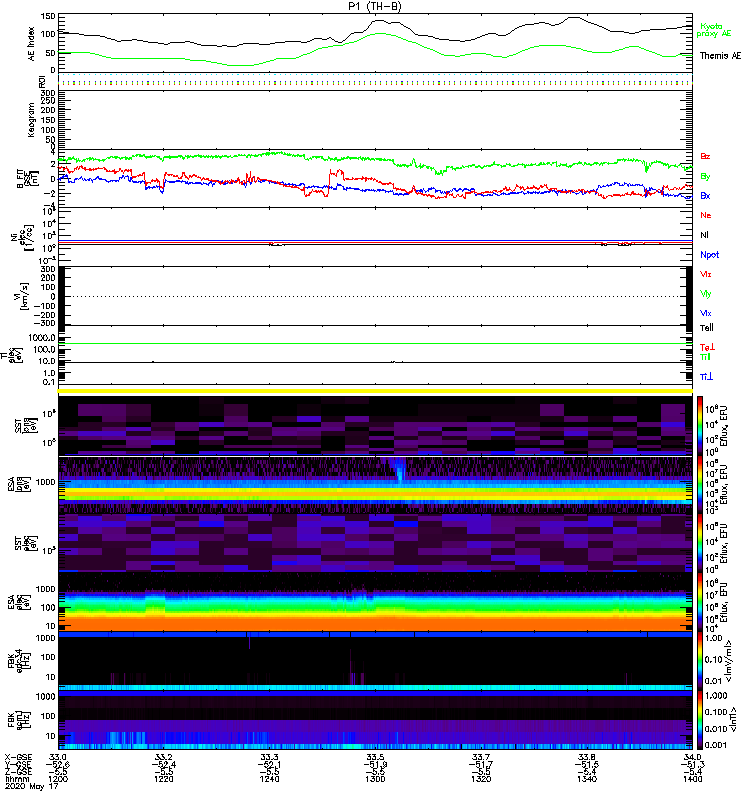Click the color bar beside FBK edc34 panel
This screenshot has width=750, height=800.
point(700,661)
